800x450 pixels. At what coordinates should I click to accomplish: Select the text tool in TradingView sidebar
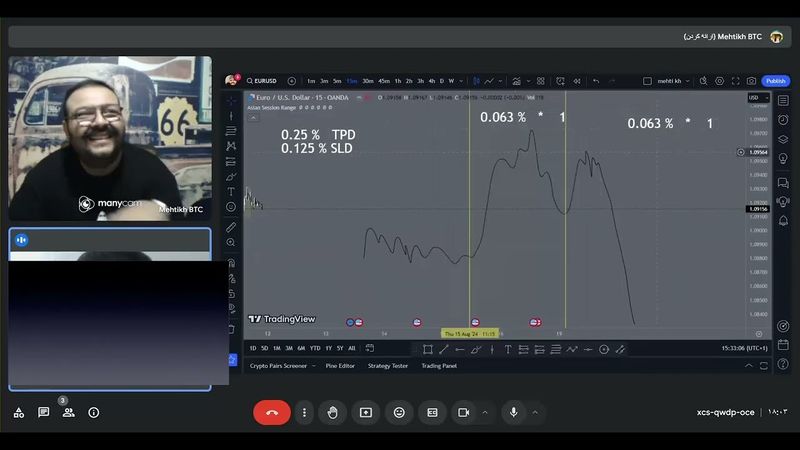(231, 191)
